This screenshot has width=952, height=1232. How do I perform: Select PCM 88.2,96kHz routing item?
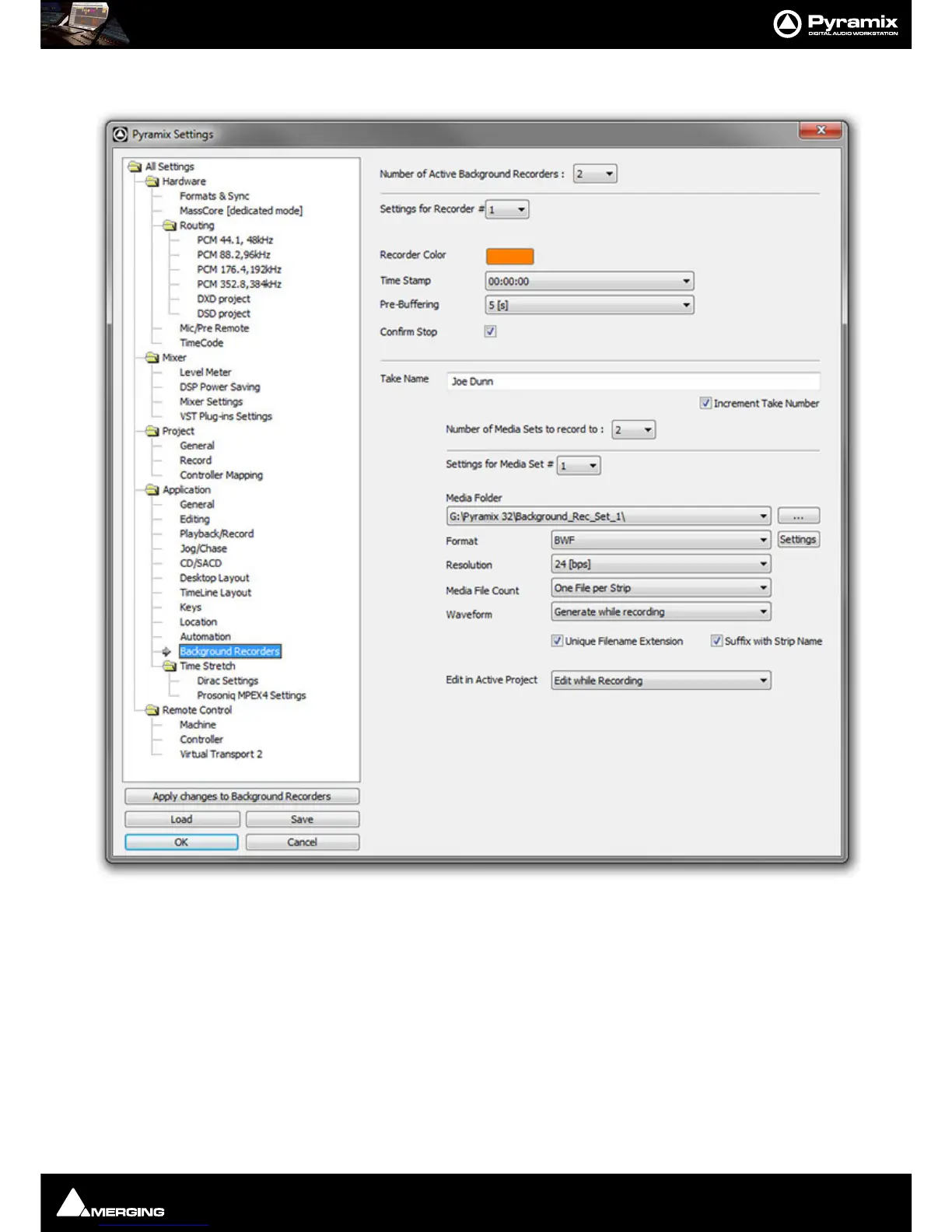pos(234,255)
